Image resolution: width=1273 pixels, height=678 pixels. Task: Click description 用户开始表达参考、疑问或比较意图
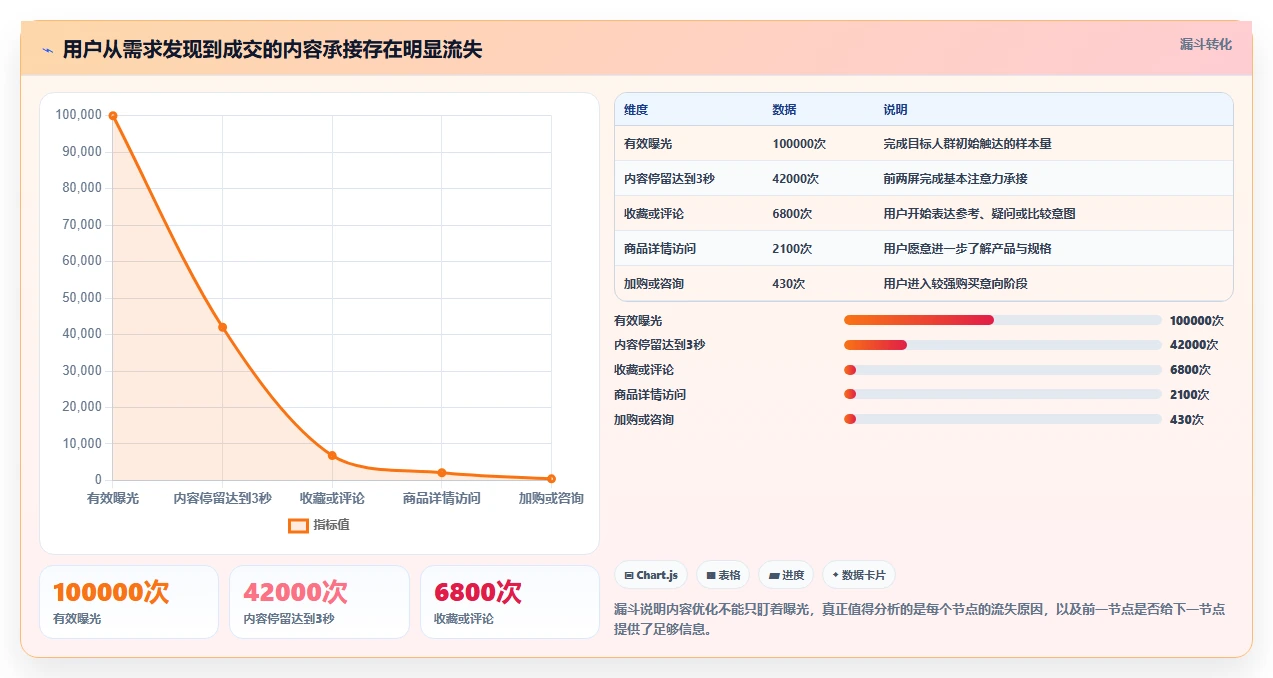[980, 214]
